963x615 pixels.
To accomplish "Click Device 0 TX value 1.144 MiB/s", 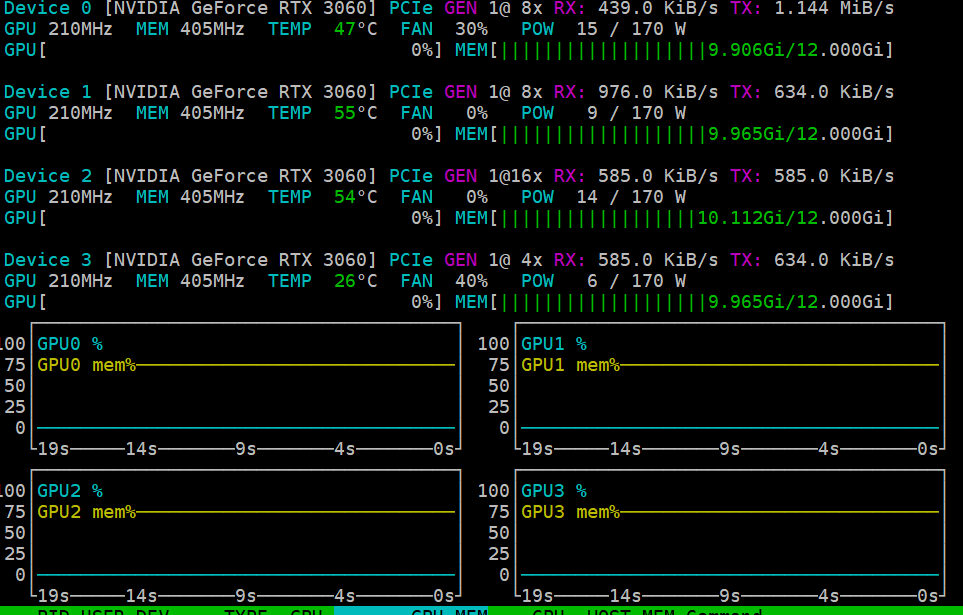I will coord(833,9).
